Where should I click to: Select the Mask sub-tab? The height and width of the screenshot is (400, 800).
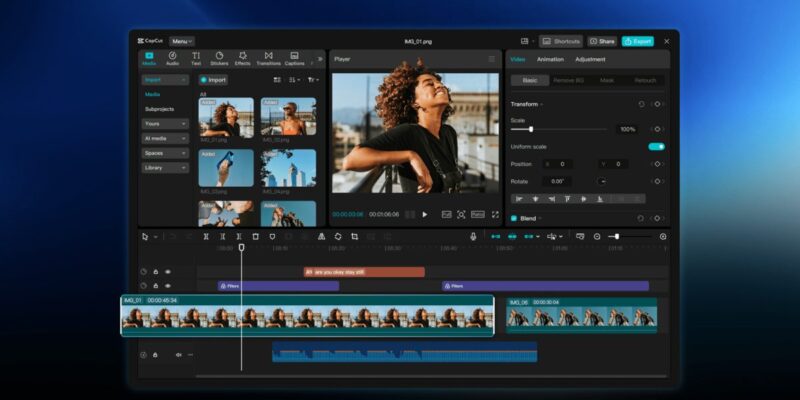pyautogui.click(x=607, y=81)
